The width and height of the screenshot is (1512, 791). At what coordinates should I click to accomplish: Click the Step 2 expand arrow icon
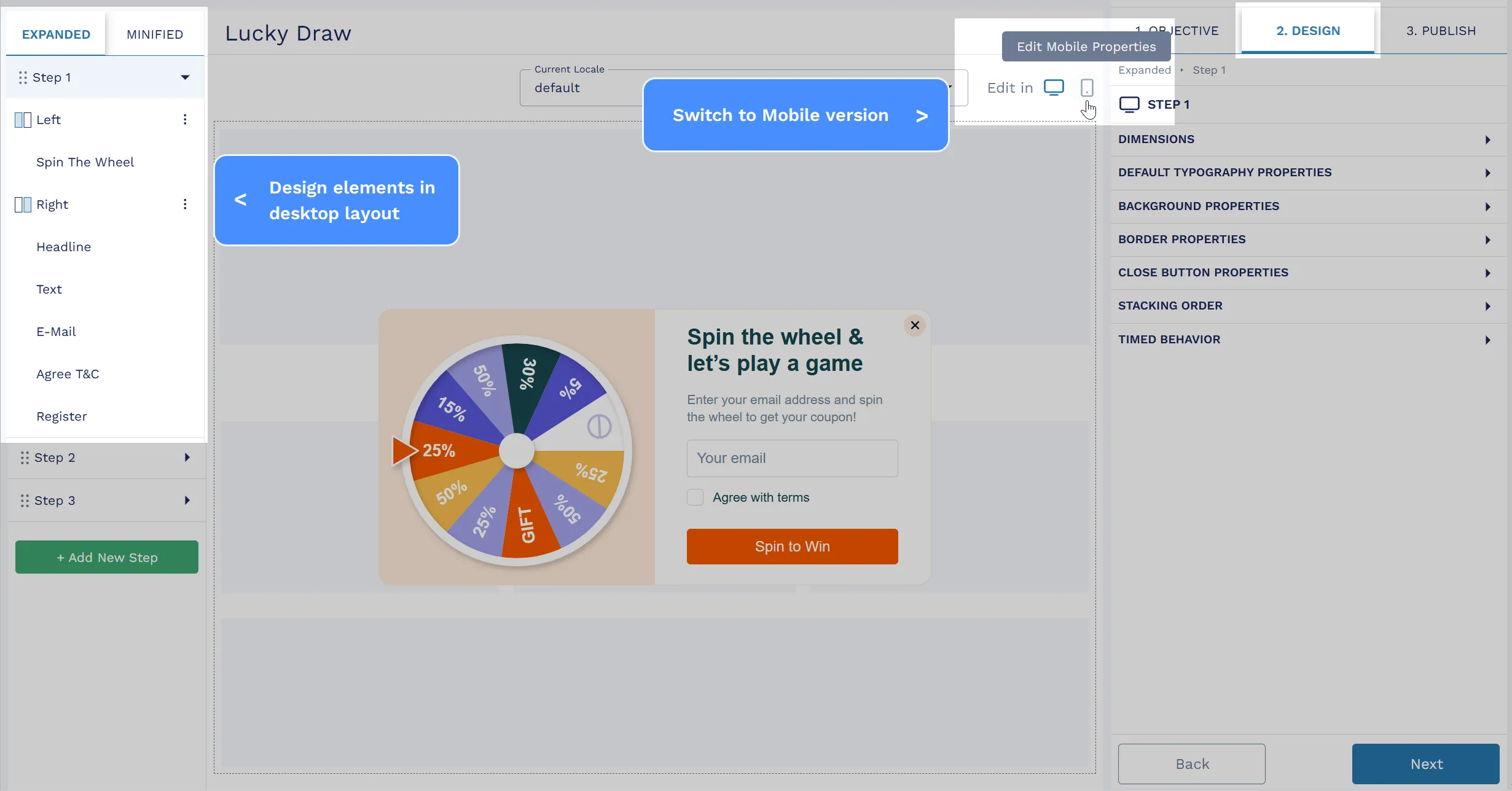pyautogui.click(x=186, y=457)
